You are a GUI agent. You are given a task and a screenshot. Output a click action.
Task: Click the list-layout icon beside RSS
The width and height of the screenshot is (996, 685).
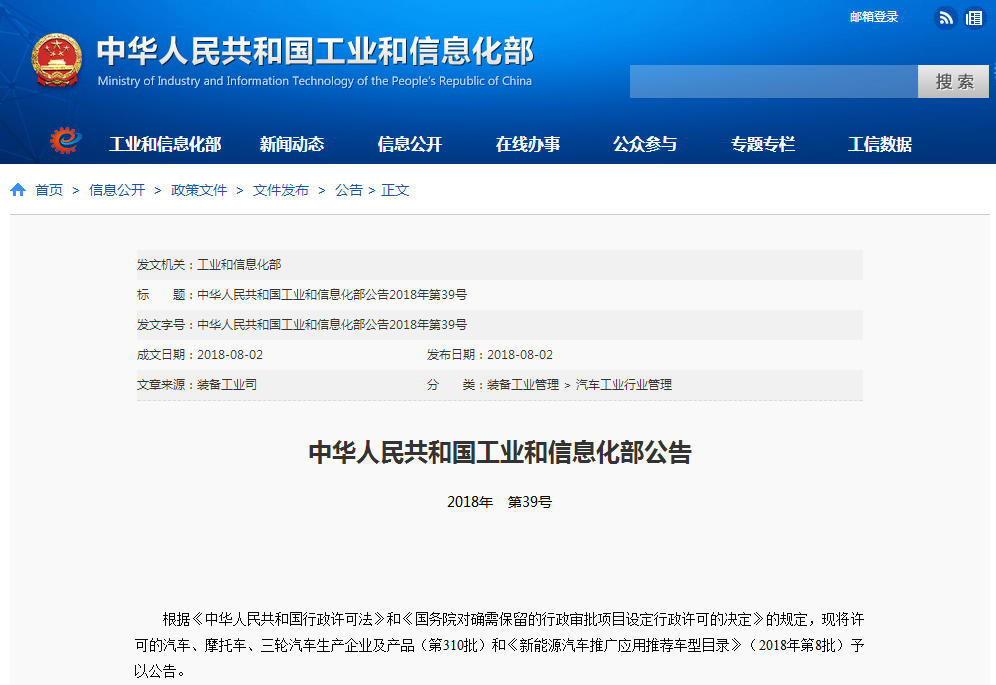[x=974, y=18]
